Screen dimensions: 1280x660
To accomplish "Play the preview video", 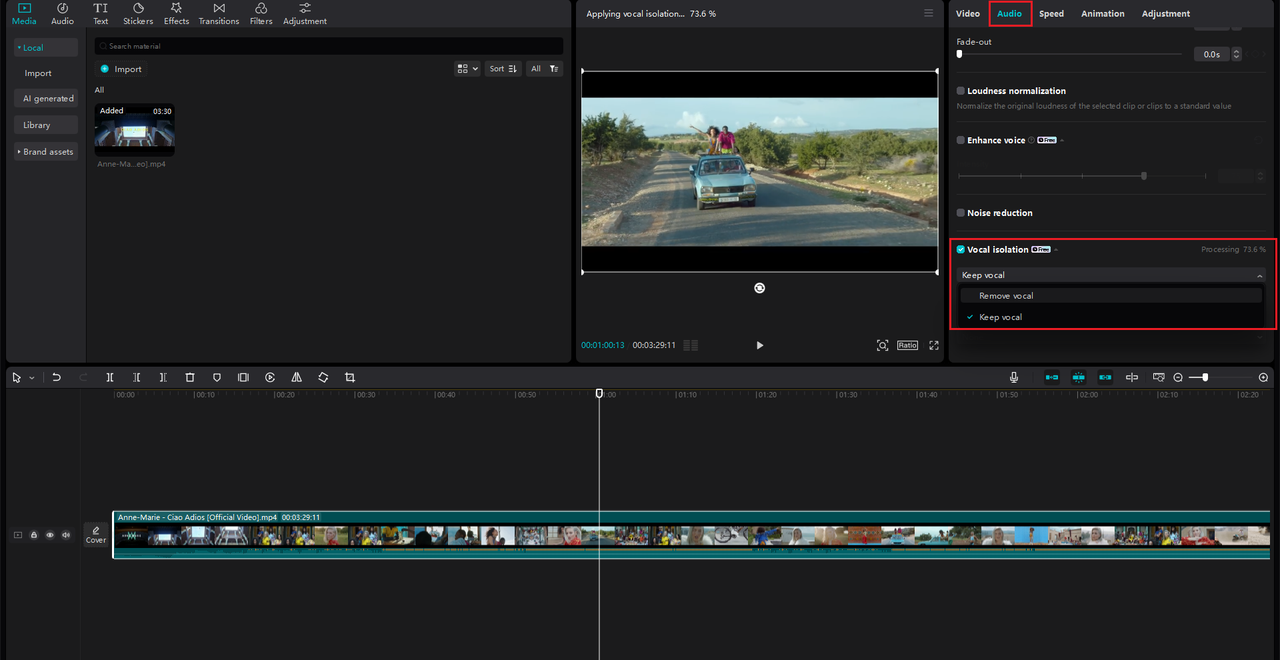I will 759,345.
